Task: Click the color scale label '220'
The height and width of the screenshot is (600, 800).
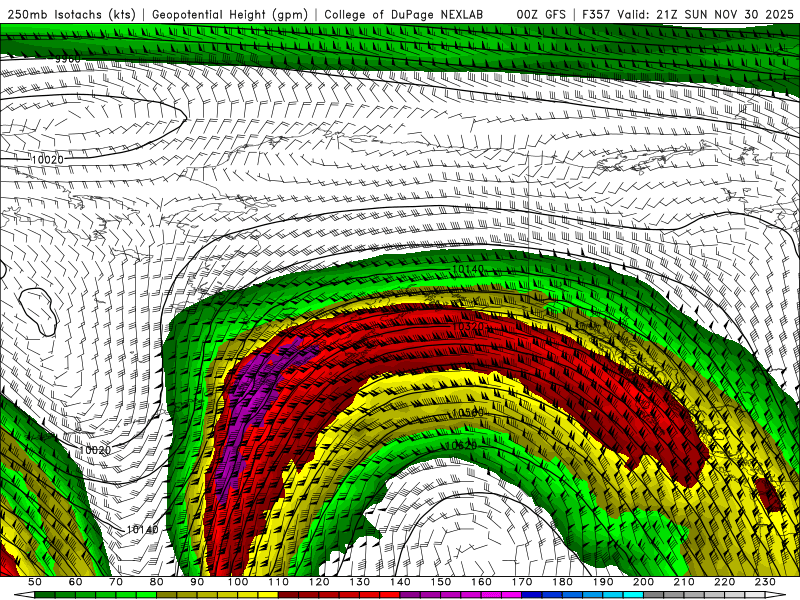Action: 725,582
